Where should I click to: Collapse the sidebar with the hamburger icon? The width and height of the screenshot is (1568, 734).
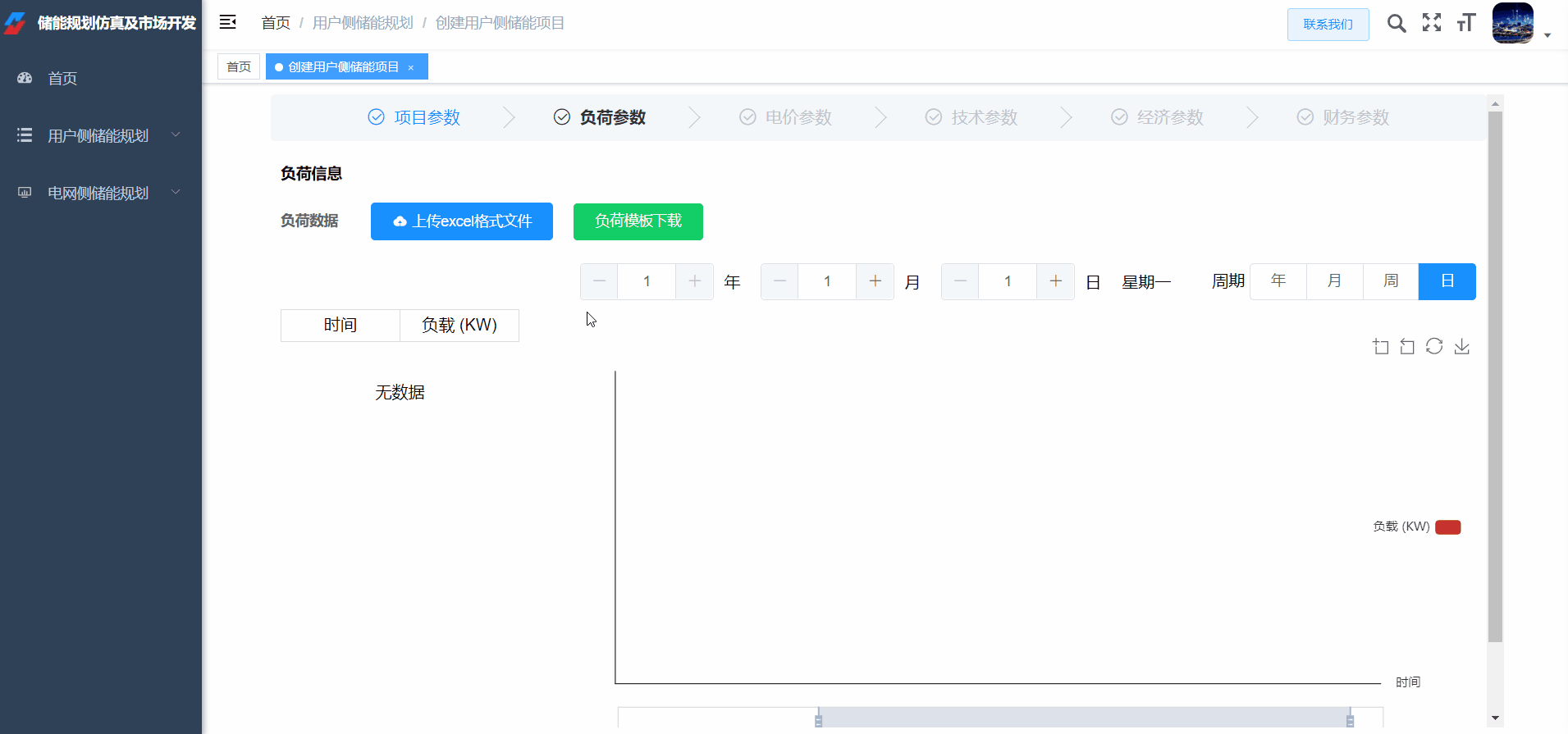pyautogui.click(x=228, y=22)
